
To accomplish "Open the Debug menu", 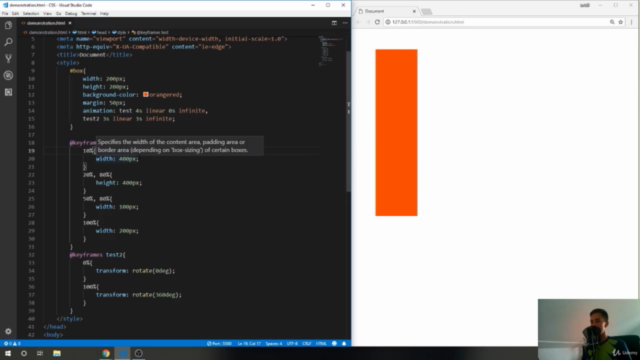I will click(x=71, y=13).
